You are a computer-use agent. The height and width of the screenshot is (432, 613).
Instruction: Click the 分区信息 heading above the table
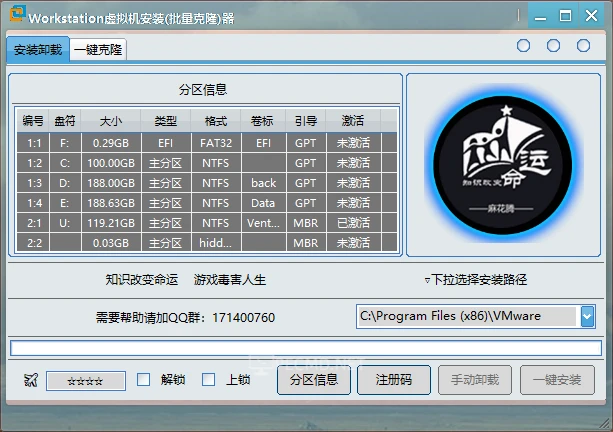coord(203,90)
